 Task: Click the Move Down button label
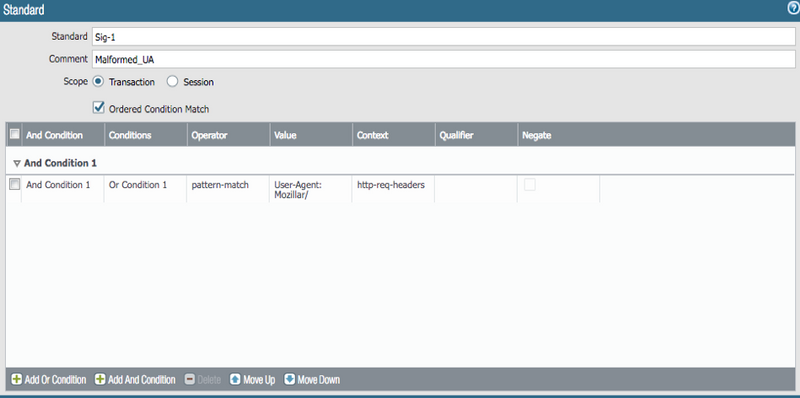click(319, 380)
